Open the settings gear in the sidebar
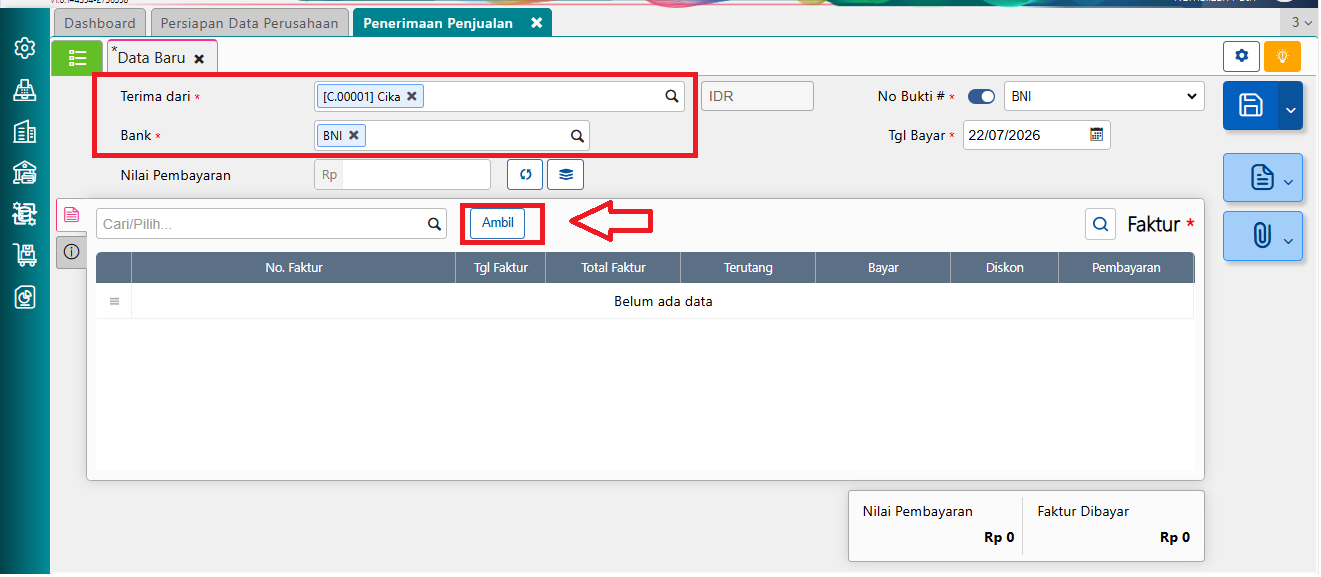The image size is (1321, 577). tap(25, 48)
